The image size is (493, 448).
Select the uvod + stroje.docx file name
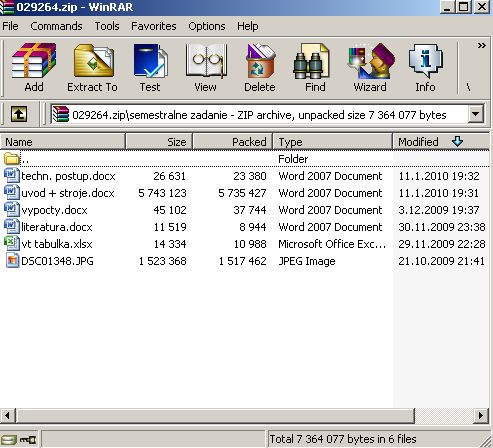pos(68,193)
